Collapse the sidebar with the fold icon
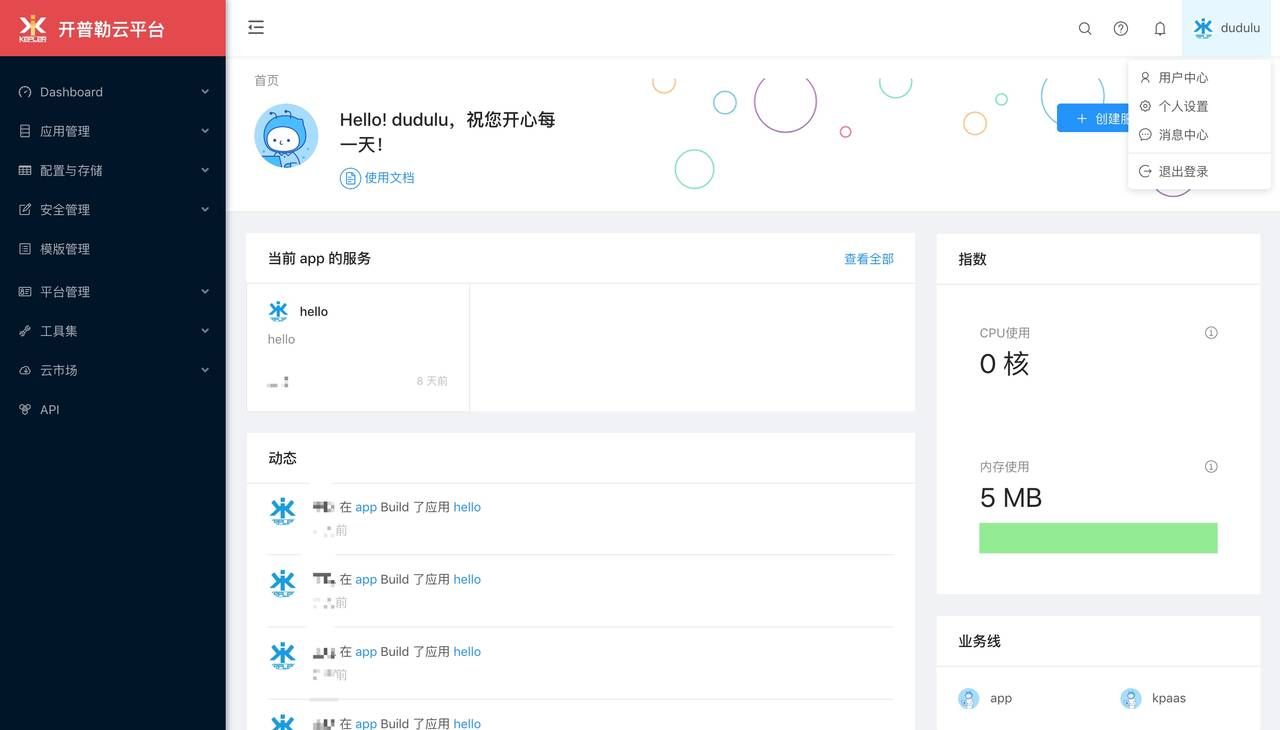Viewport: 1280px width, 730px height. (256, 28)
